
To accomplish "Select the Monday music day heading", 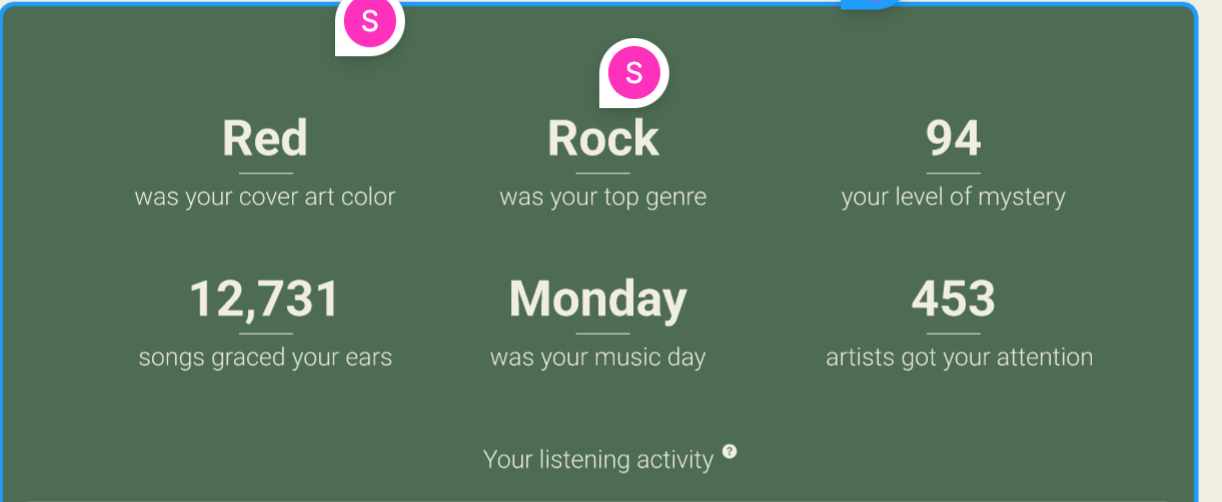I will [x=598, y=299].
